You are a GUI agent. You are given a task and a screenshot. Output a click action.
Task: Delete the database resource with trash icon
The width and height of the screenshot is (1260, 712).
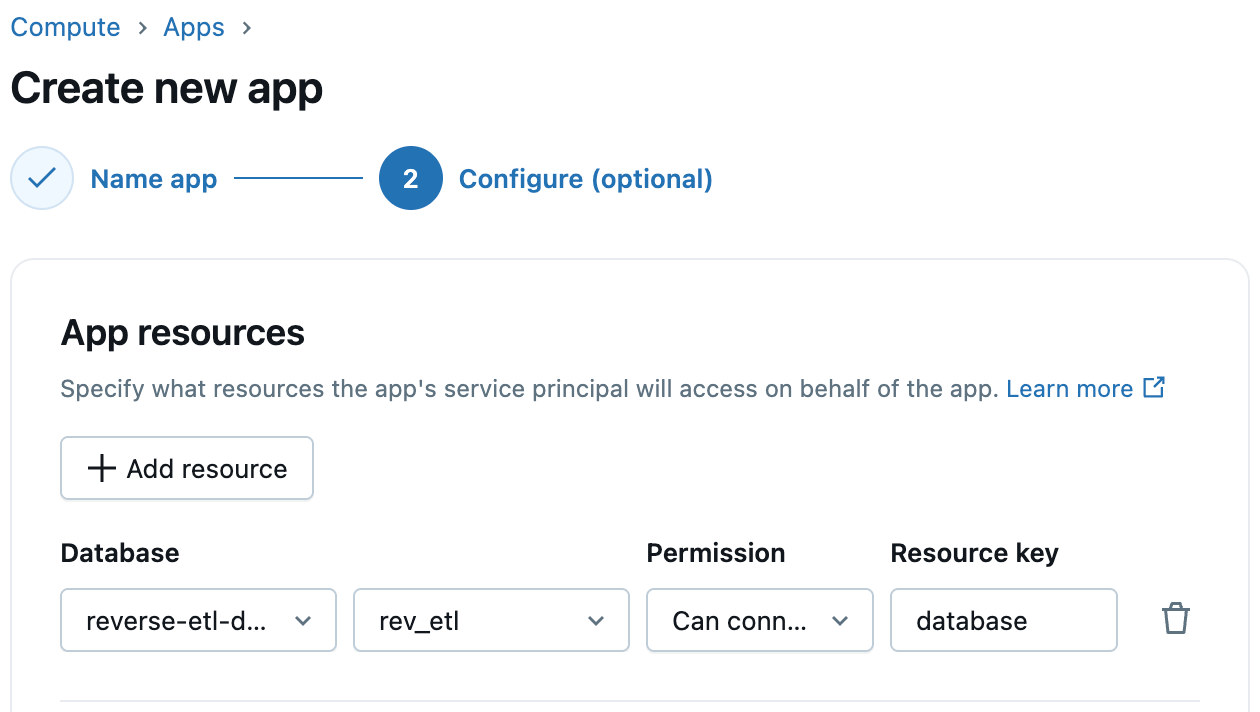pos(1175,620)
